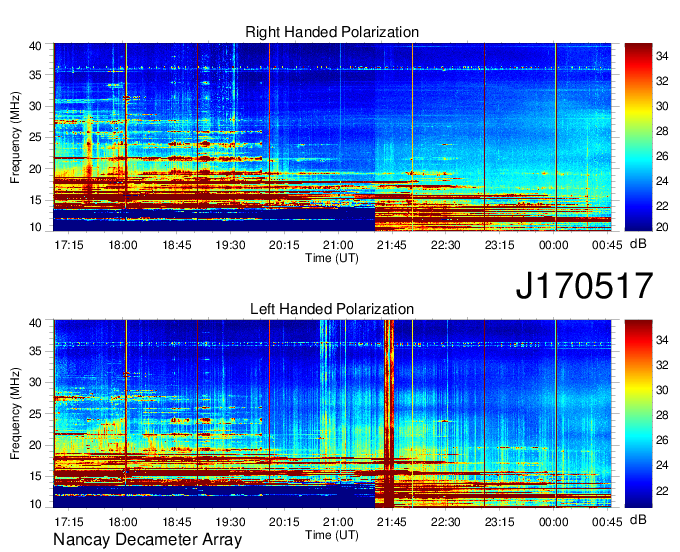
Task: Select "22:30" time tick on Left Handed plot
Action: tap(445, 522)
